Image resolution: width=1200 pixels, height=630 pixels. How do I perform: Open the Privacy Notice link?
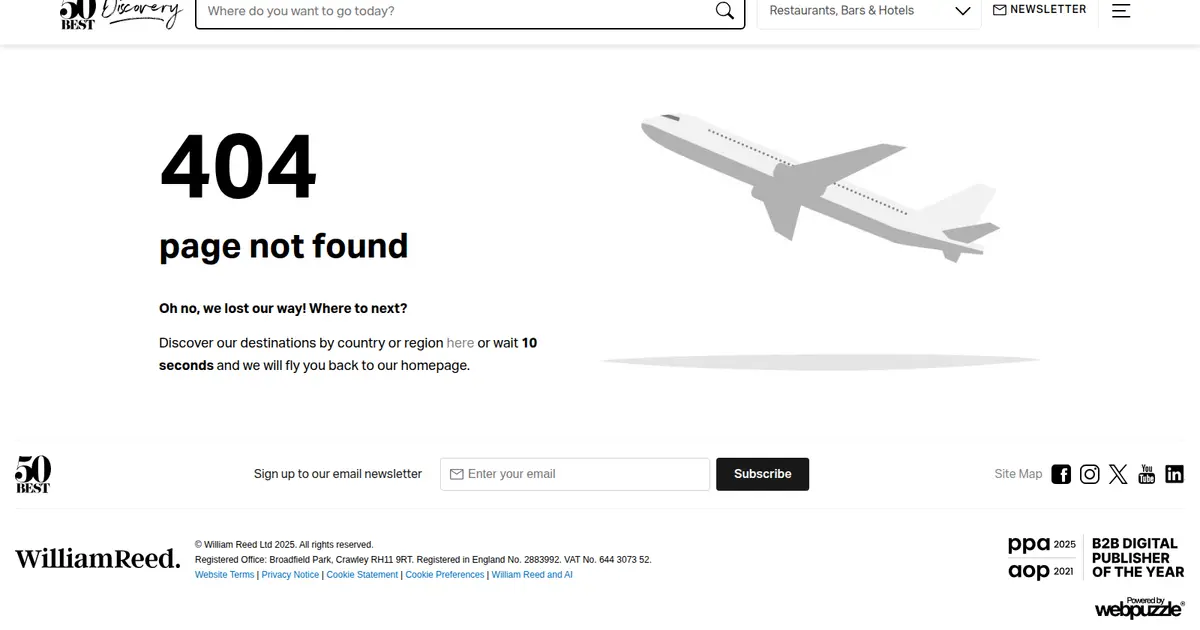(290, 575)
